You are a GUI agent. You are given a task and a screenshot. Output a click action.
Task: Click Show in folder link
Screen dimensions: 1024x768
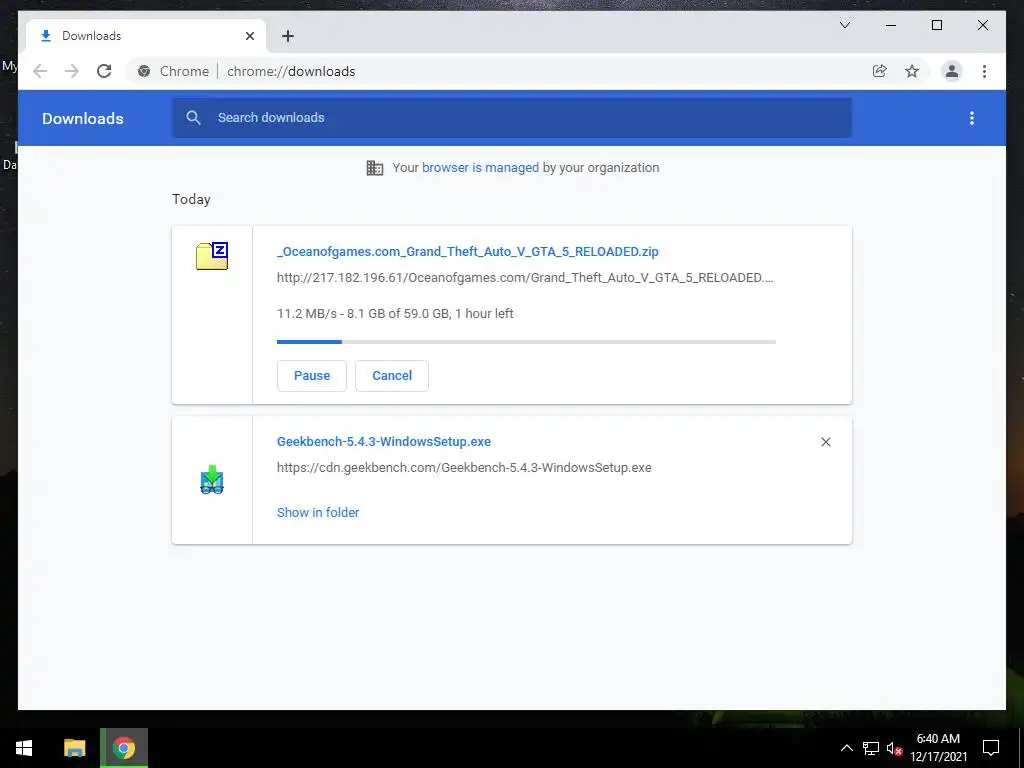pyautogui.click(x=318, y=513)
